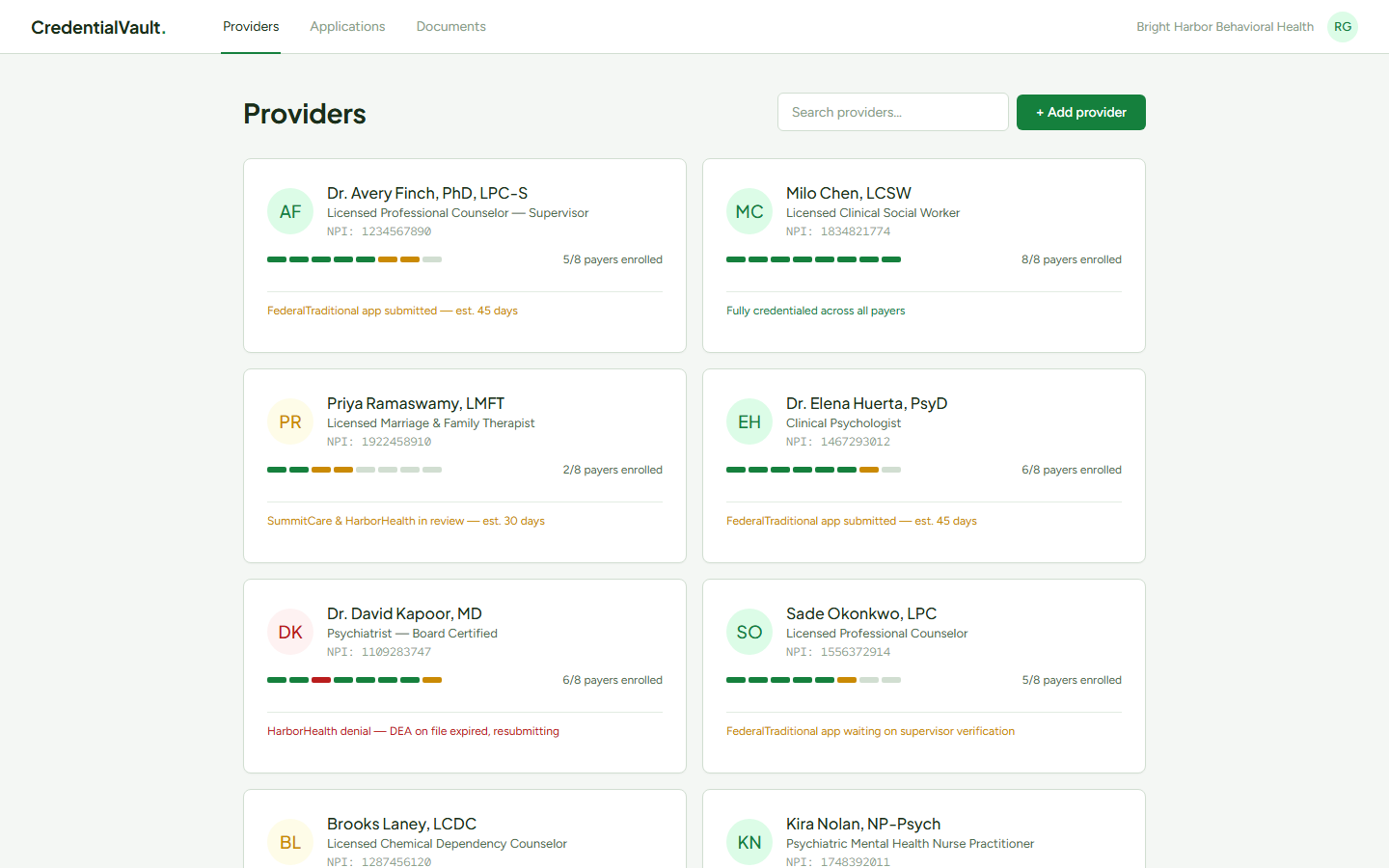Click the Providers page heading
Screen dimensions: 1389x868
pyautogui.click(x=305, y=114)
